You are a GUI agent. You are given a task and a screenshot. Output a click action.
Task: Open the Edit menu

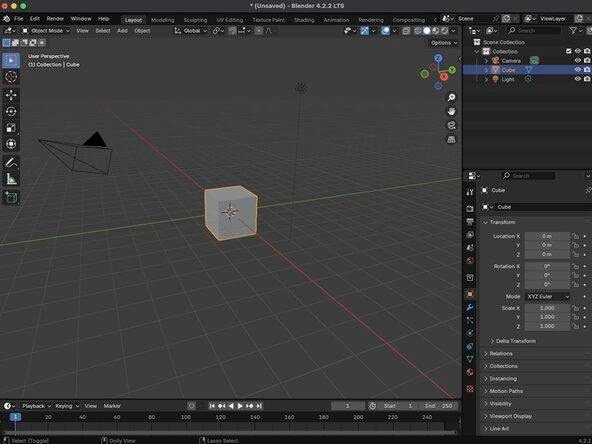[x=35, y=18]
